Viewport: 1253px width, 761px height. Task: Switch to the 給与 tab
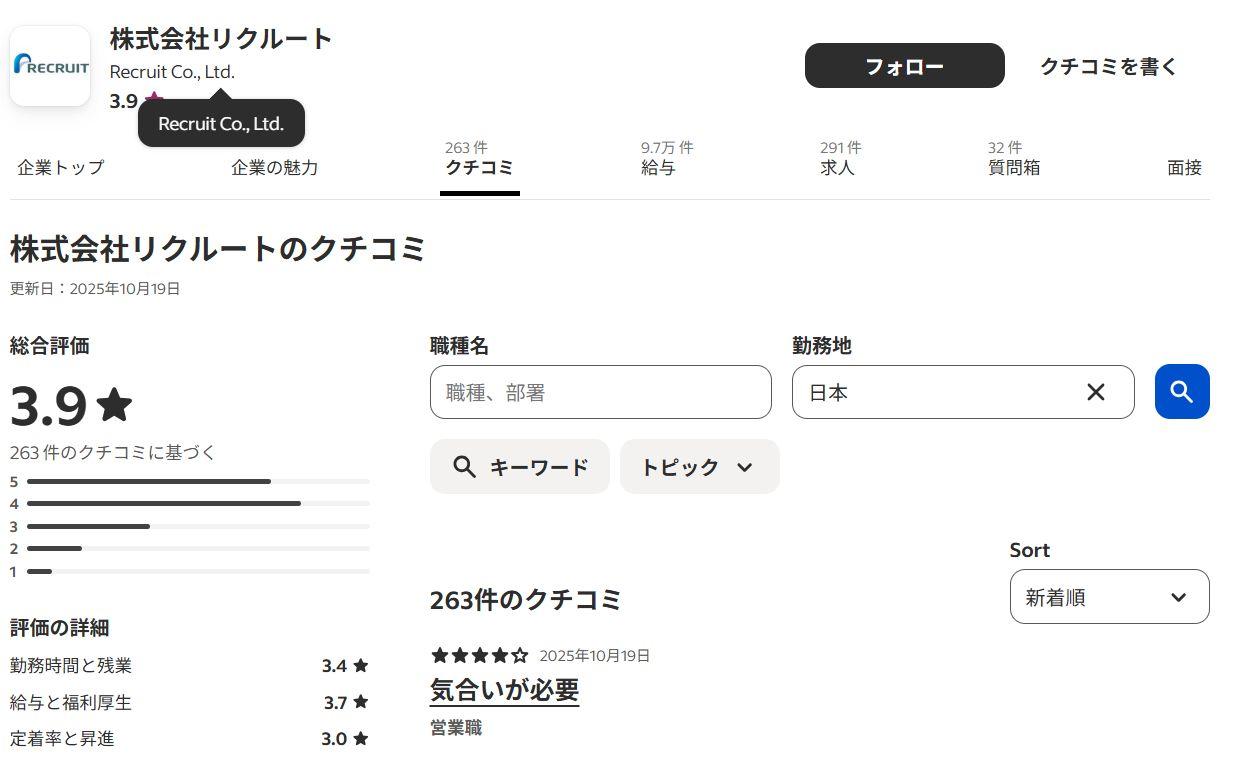pyautogui.click(x=659, y=167)
